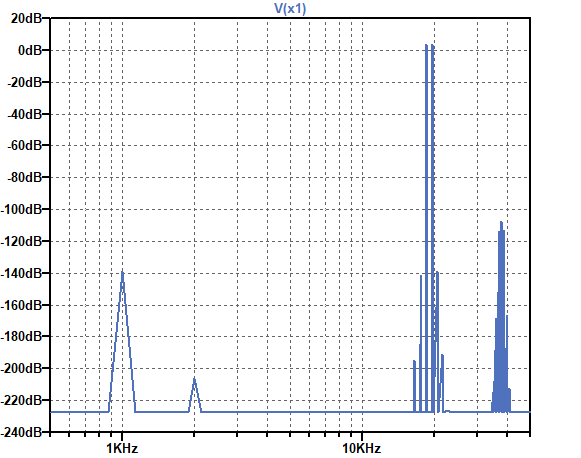
Task: Click the 20dB axis label
Action: point(26,18)
